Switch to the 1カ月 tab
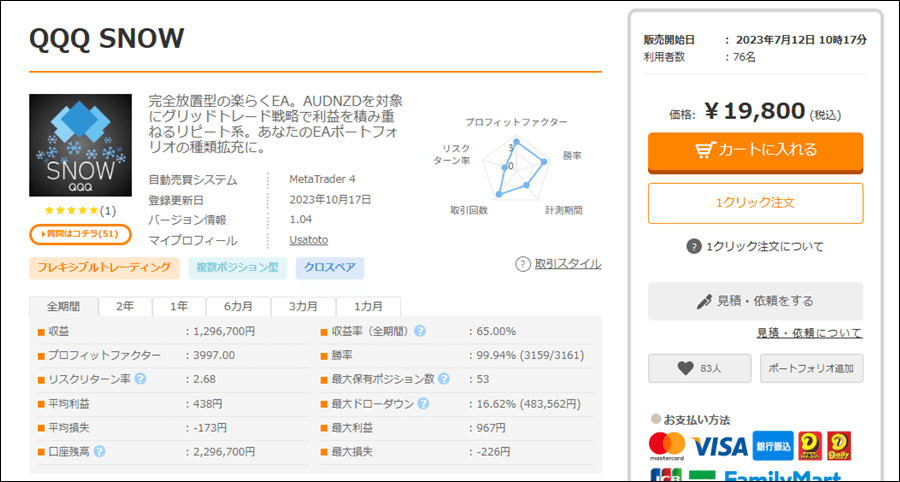Viewport: 900px width, 482px height. click(x=368, y=306)
